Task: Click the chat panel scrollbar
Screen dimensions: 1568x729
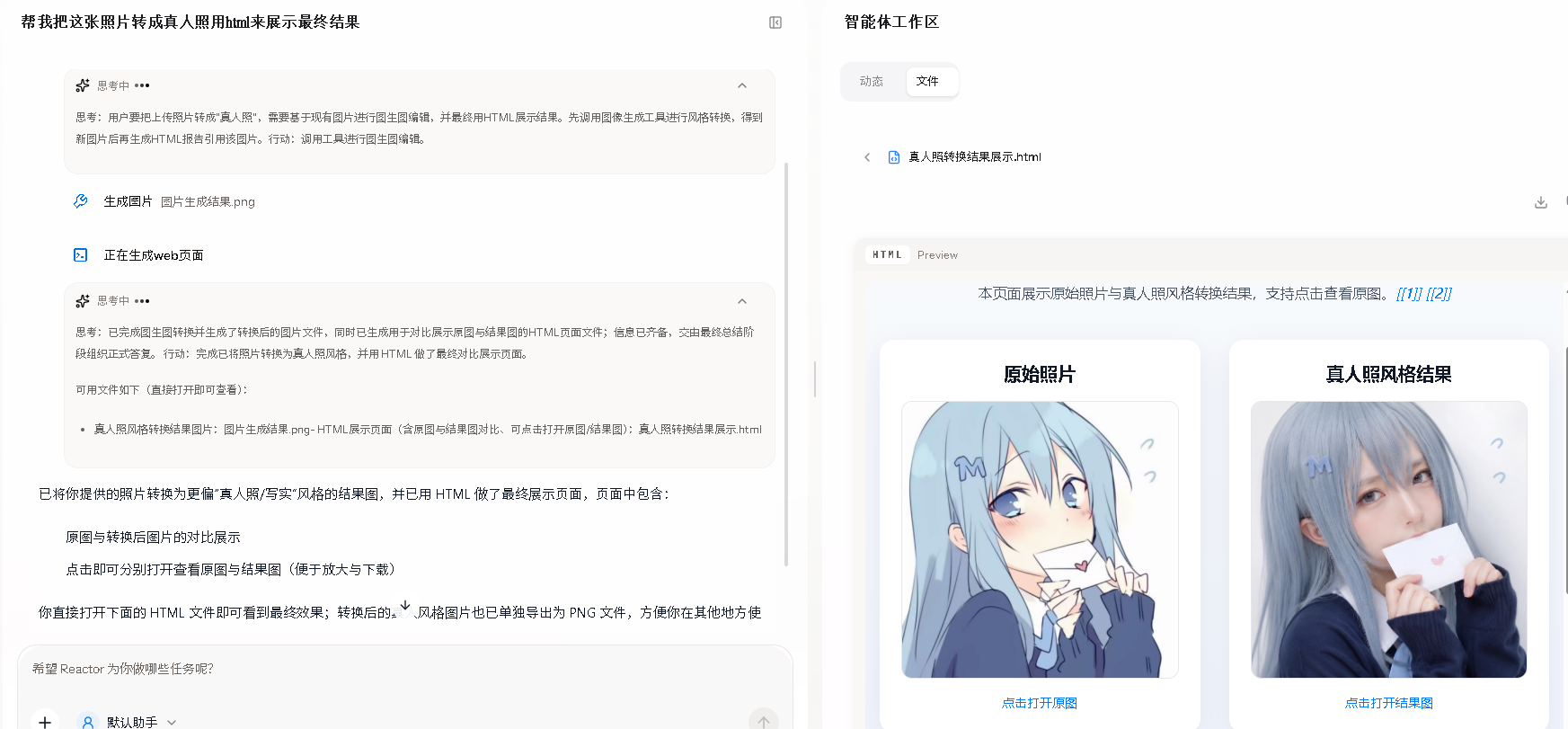Action: click(x=786, y=364)
